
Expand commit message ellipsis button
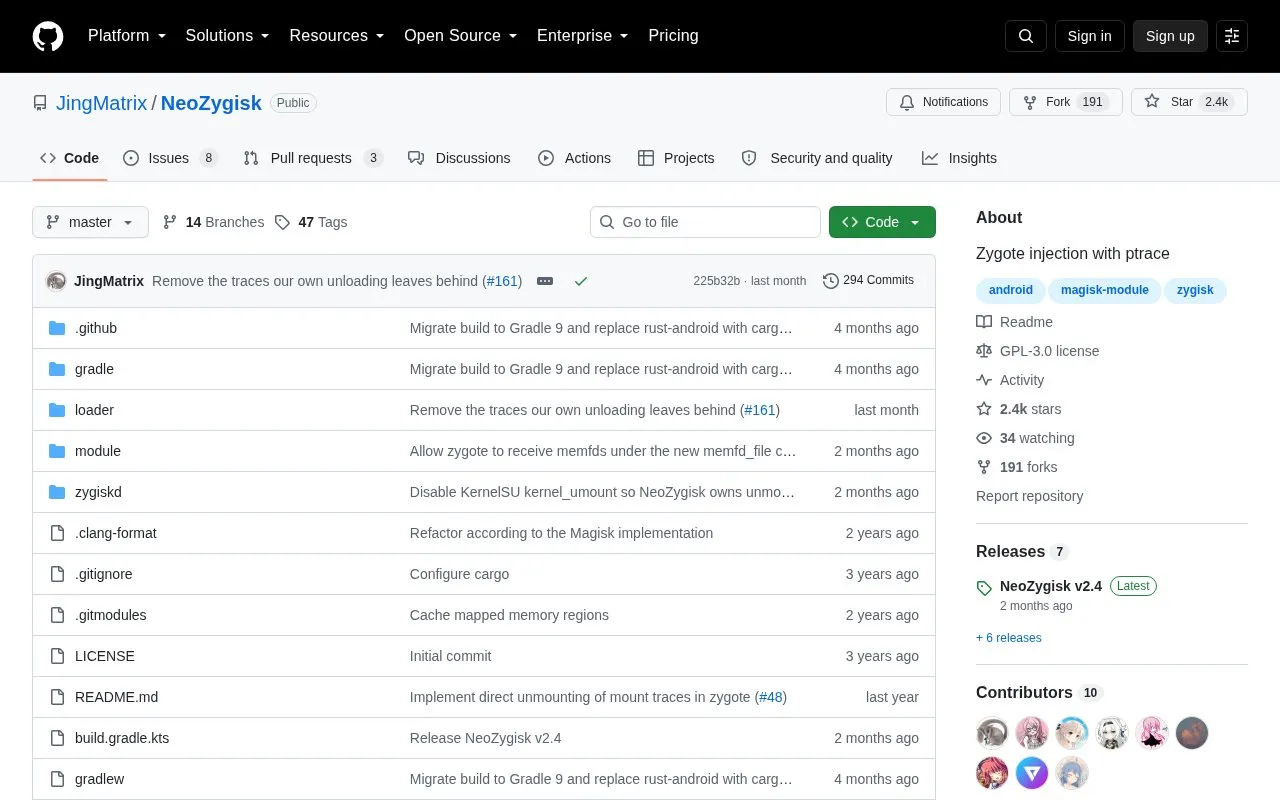click(545, 281)
